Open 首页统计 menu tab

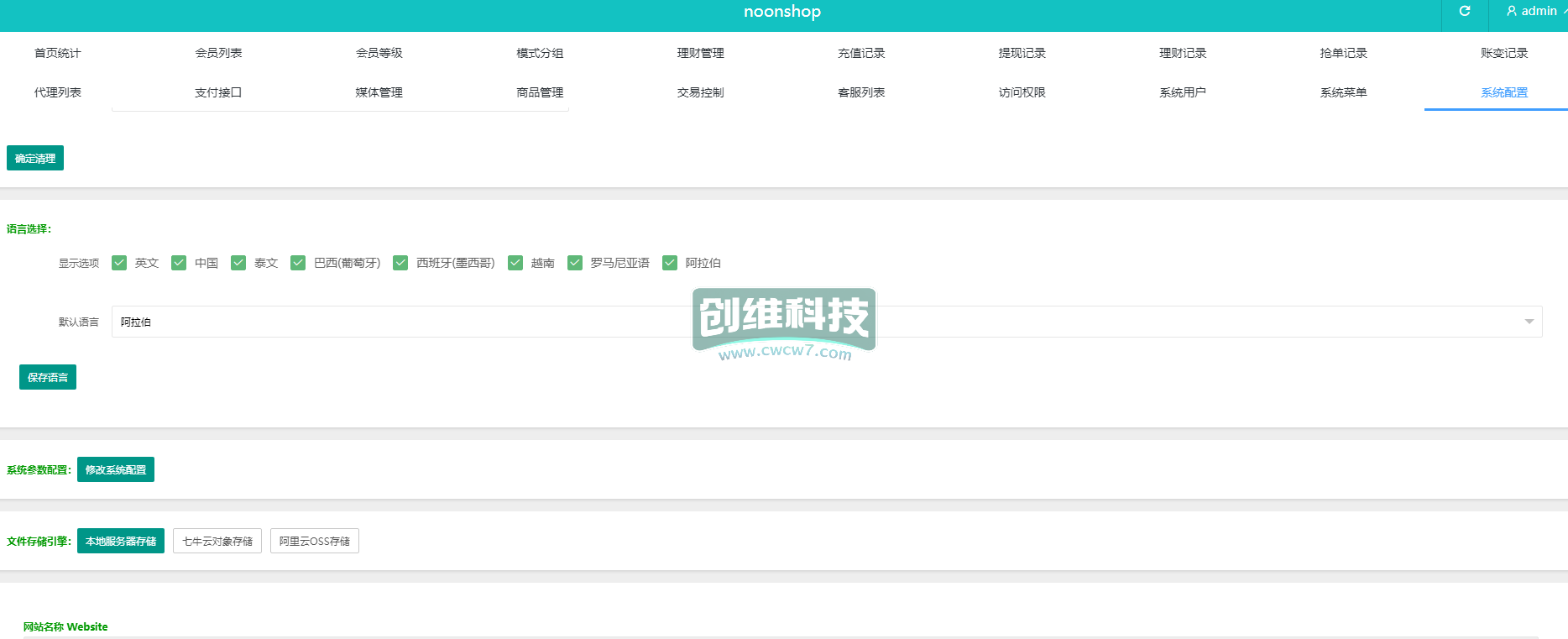[x=58, y=53]
